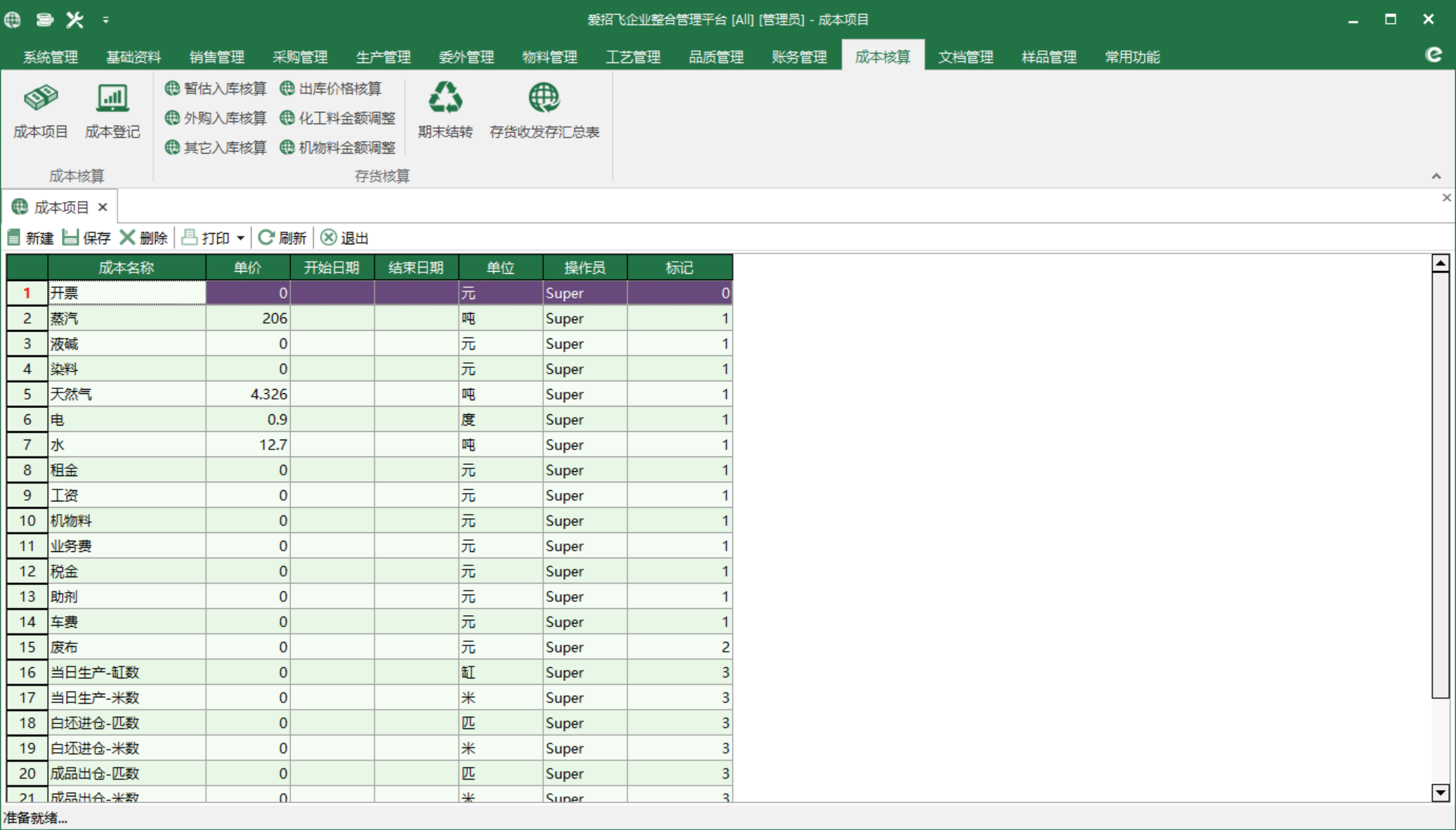Edit the 开票 cost name cell
1456x830 pixels.
pyautogui.click(x=126, y=293)
